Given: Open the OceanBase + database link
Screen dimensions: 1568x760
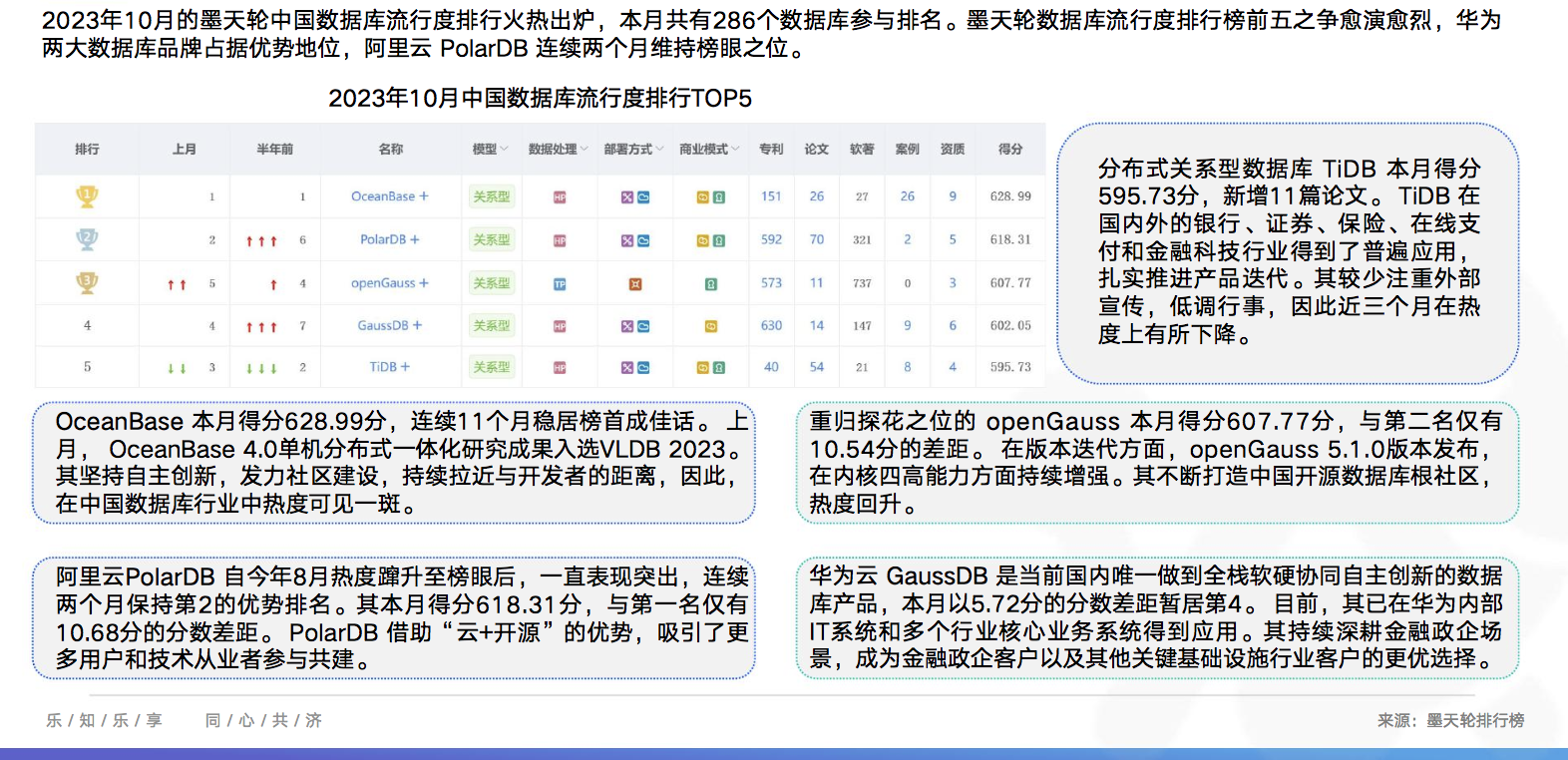Looking at the screenshot, I should point(390,196).
